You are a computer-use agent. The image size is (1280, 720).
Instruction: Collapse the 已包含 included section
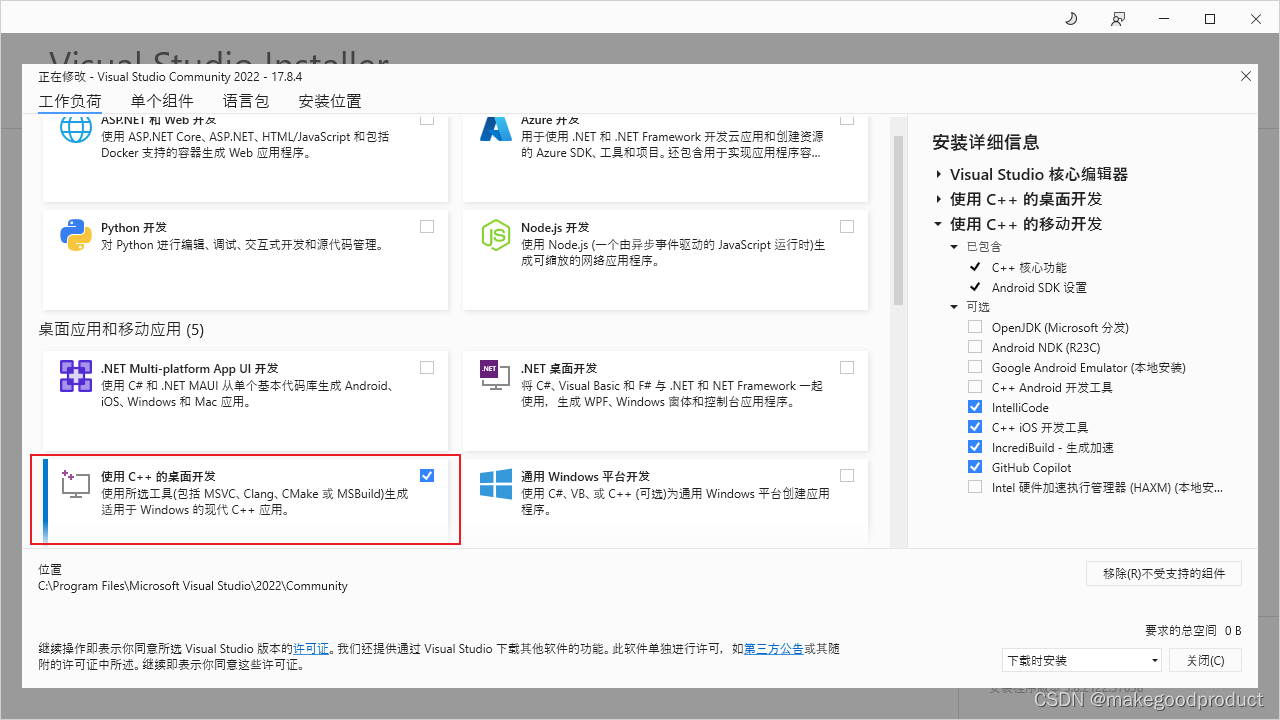click(955, 247)
